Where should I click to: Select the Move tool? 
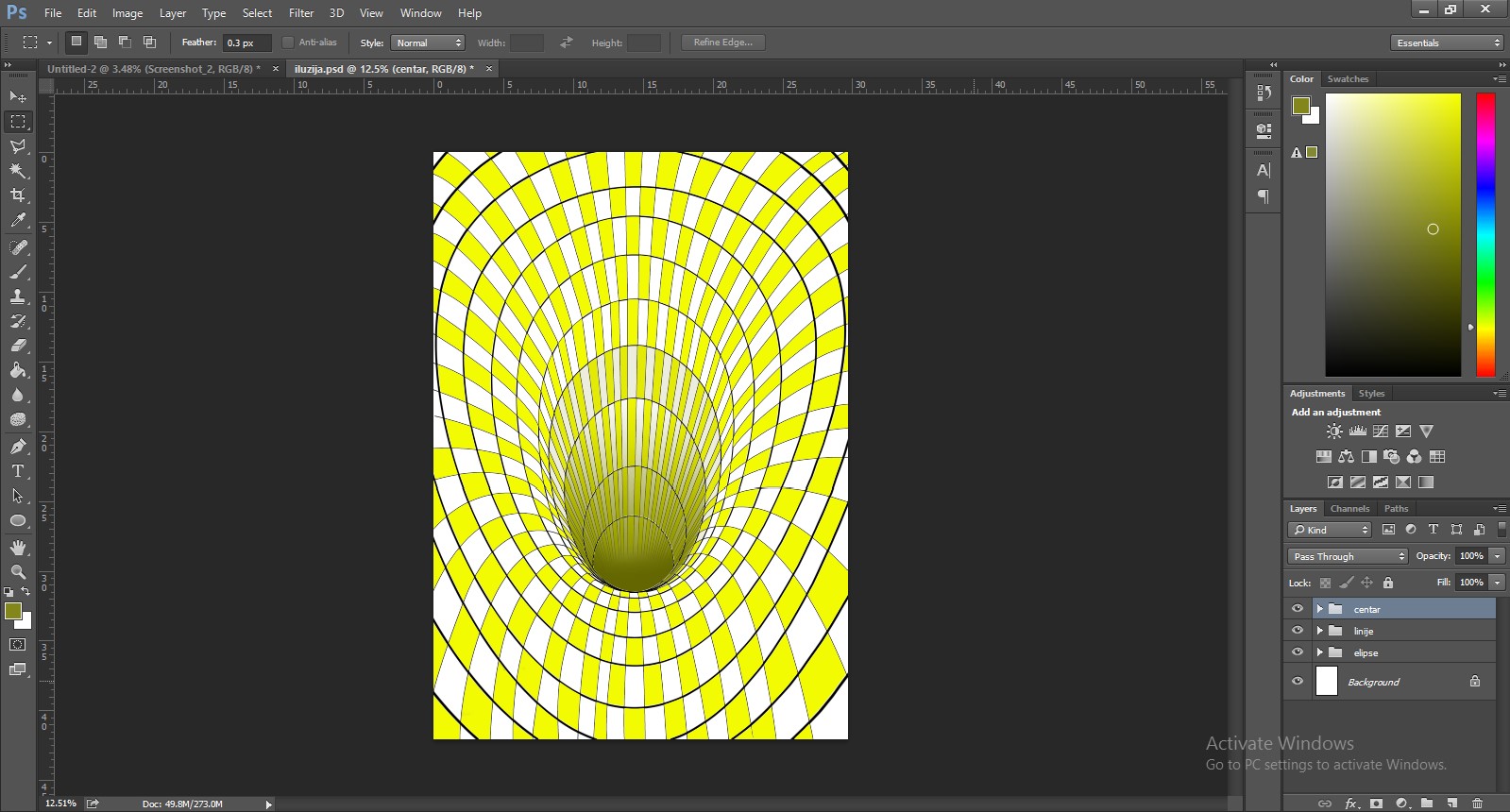coord(18,96)
